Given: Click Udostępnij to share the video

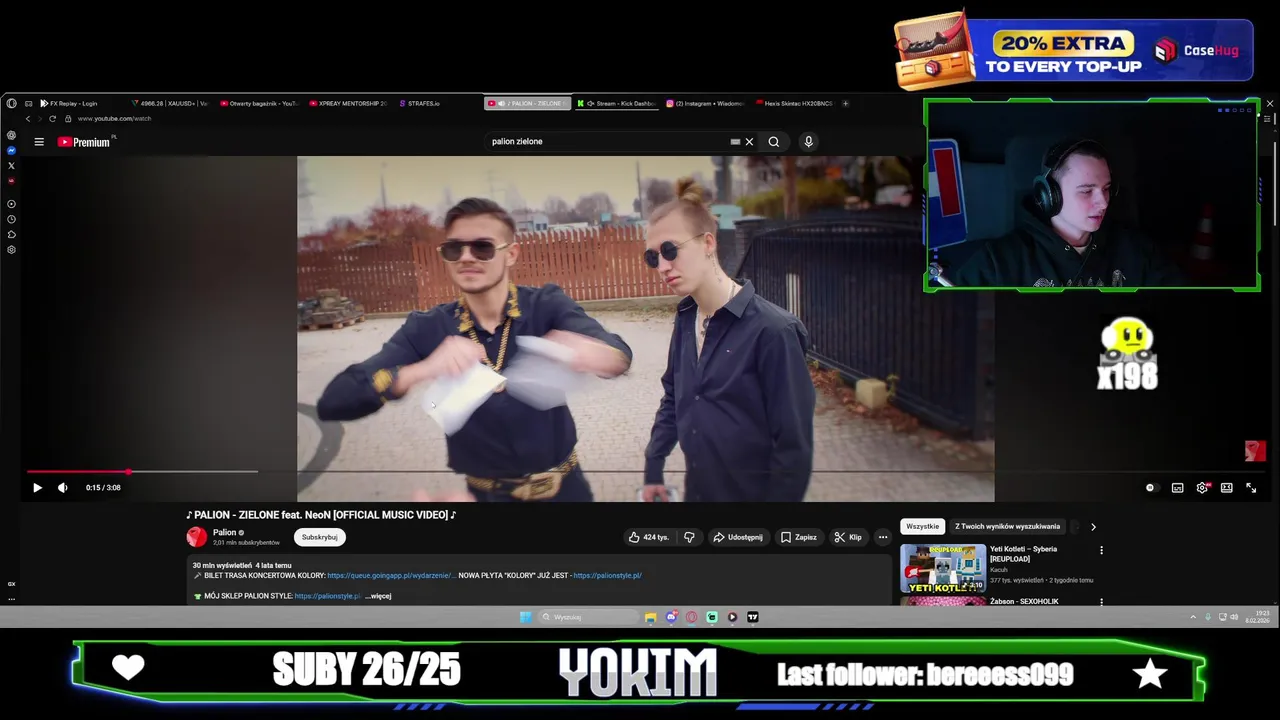Looking at the screenshot, I should [737, 537].
